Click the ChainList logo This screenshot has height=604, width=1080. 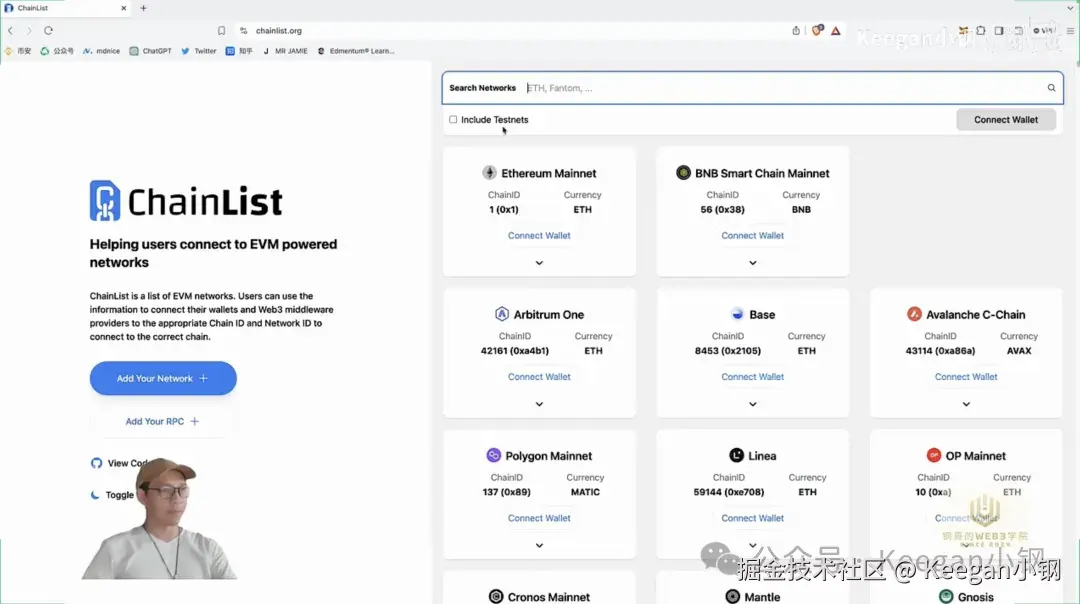pyautogui.click(x=186, y=201)
